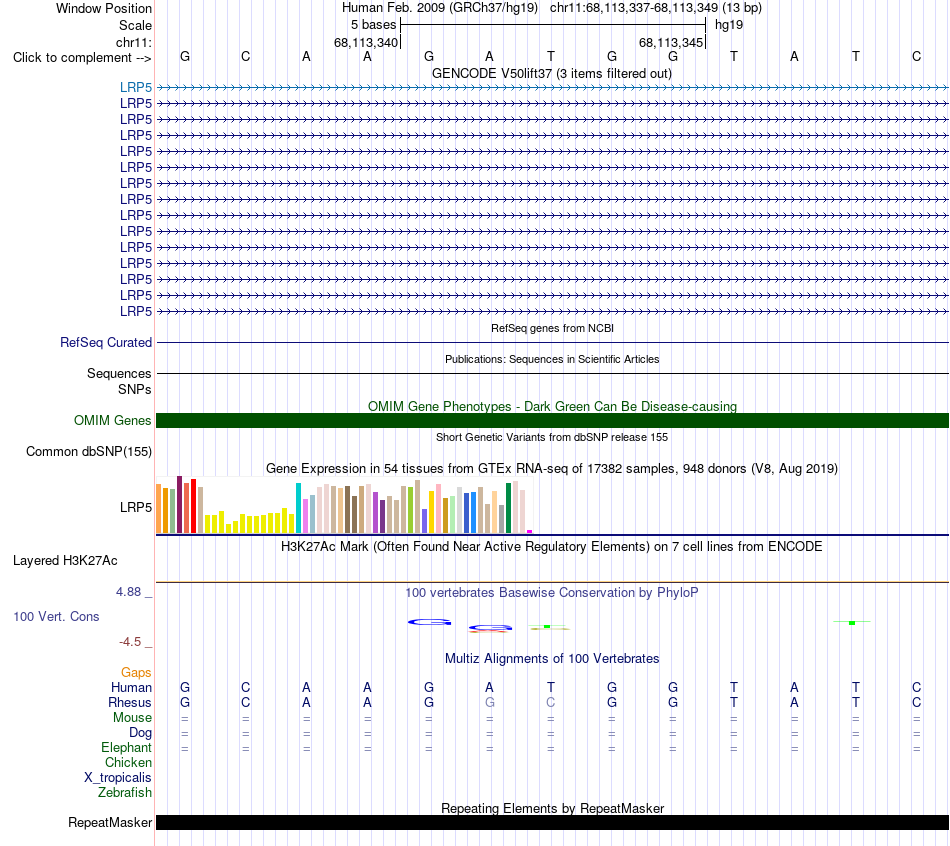Click the 68,113,340 position marker
The height and width of the screenshot is (846, 950).
coord(366,42)
